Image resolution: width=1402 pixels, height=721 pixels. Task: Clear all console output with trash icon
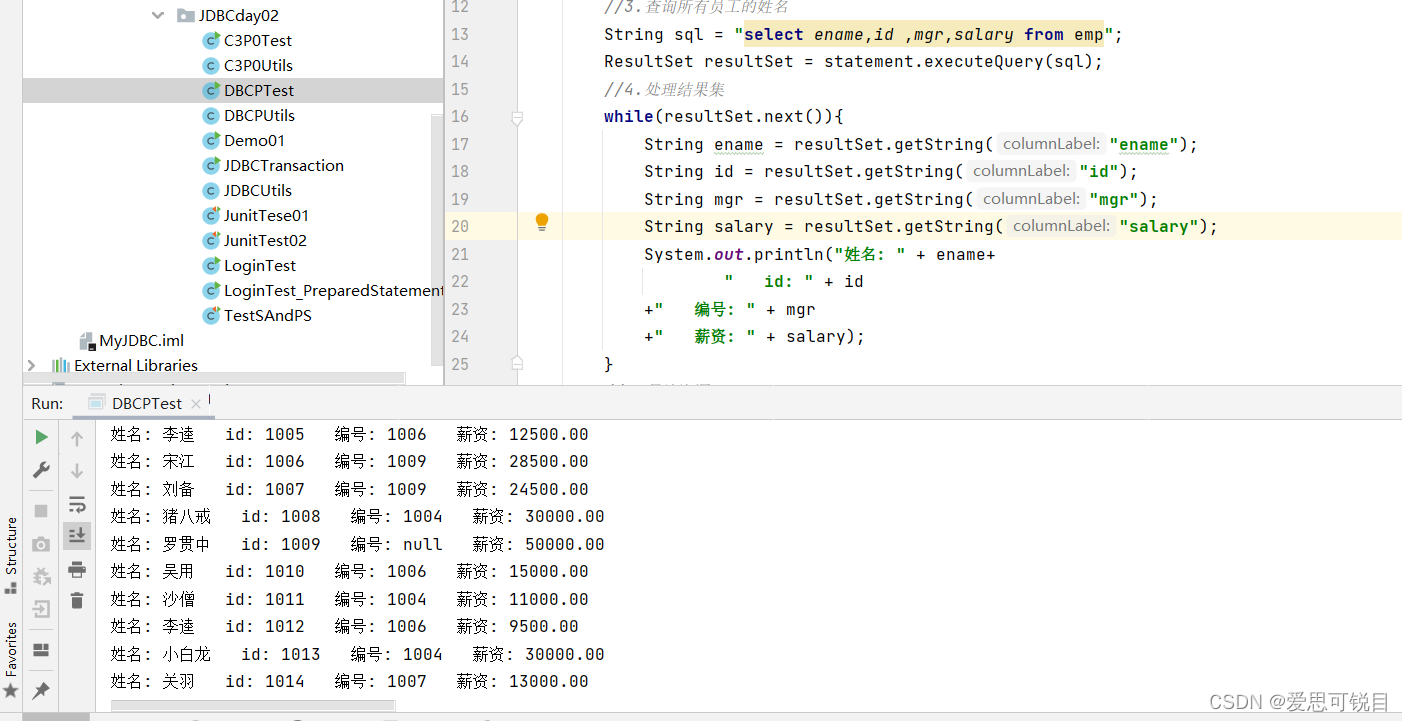tap(77, 599)
